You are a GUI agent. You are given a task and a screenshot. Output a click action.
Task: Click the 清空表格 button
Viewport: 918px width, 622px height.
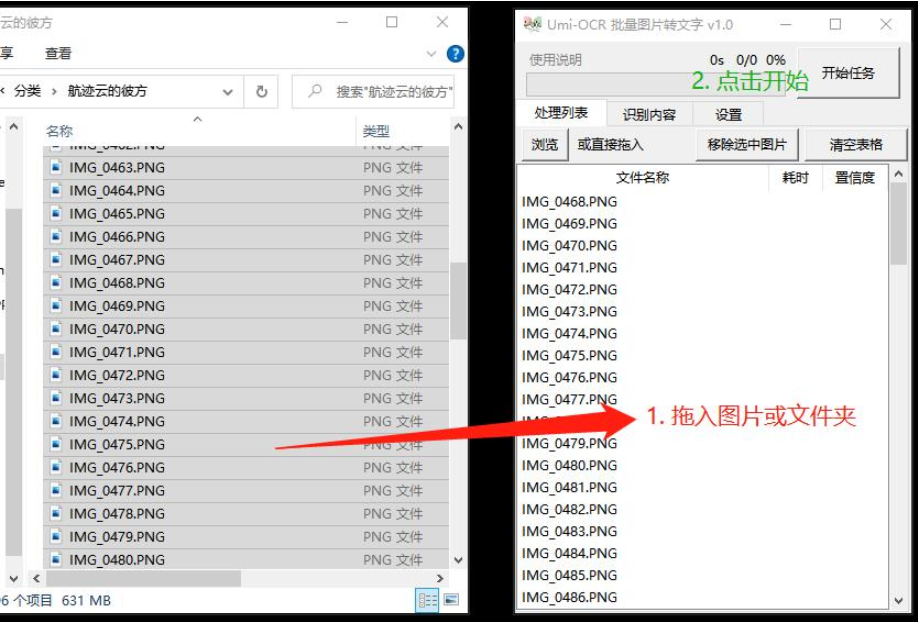pyautogui.click(x=856, y=145)
